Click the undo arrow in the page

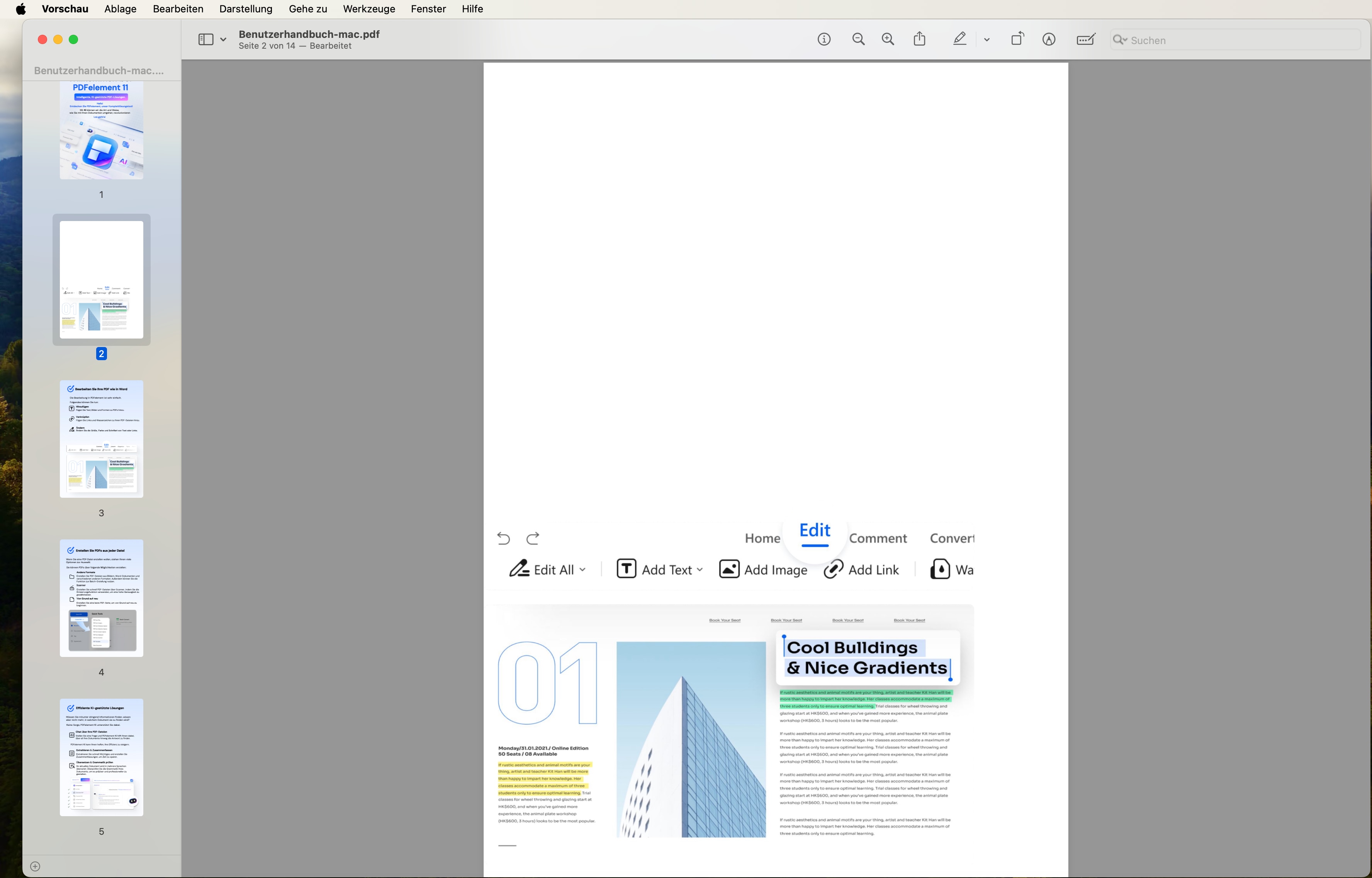pyautogui.click(x=503, y=538)
